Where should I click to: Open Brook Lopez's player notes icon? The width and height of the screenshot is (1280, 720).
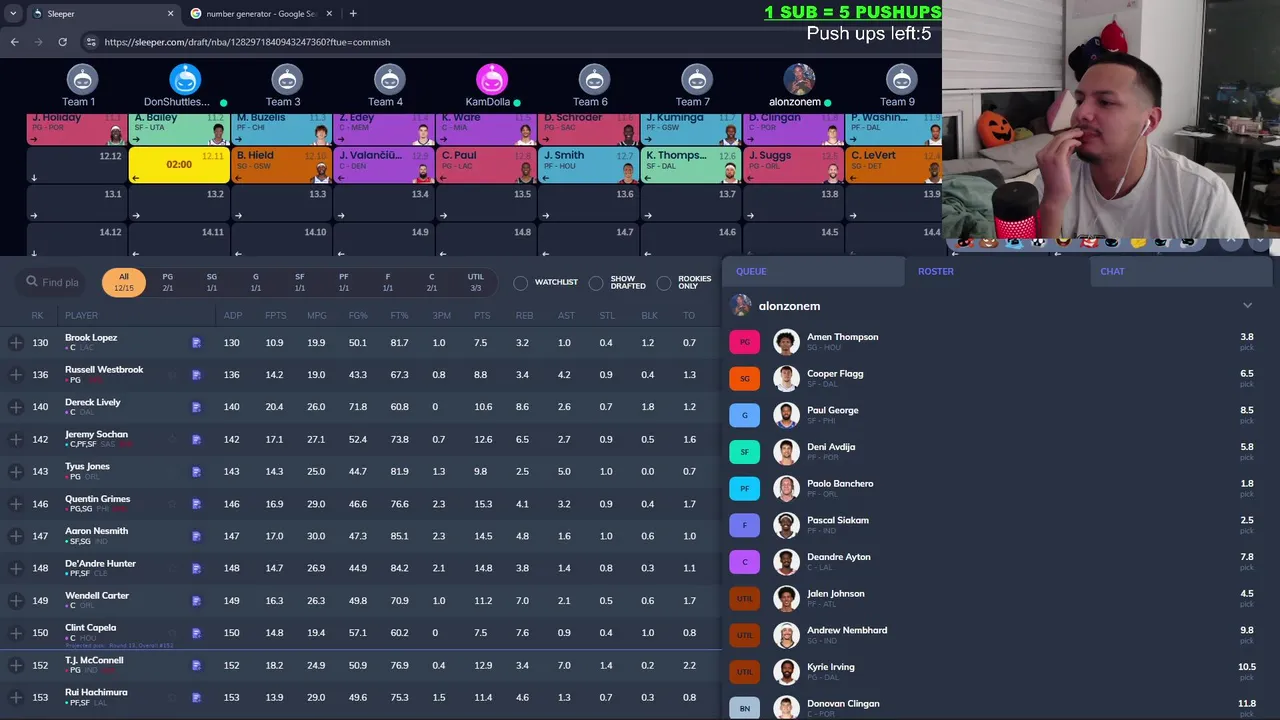(x=196, y=343)
